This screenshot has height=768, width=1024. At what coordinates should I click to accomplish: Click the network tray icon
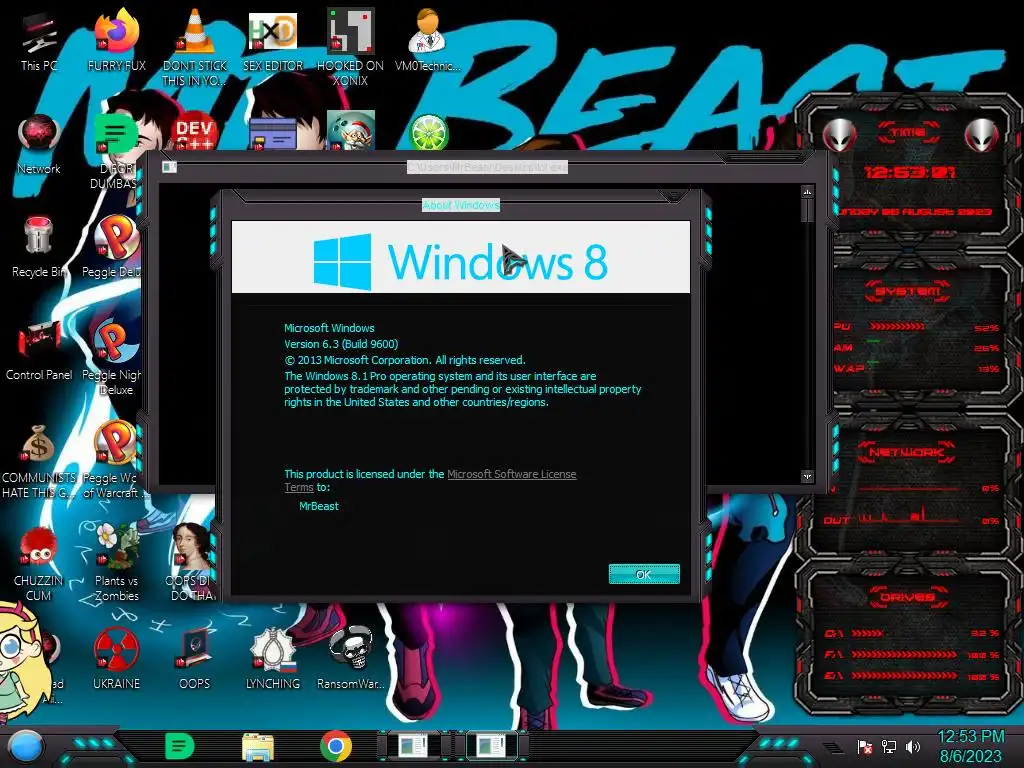(x=889, y=747)
